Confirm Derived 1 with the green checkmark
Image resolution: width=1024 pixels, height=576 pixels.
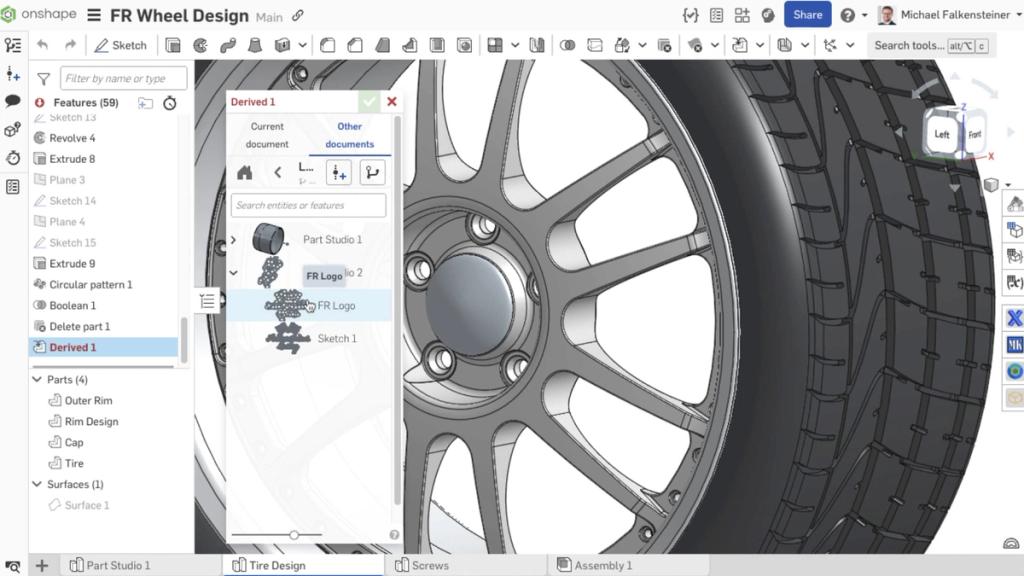click(369, 101)
